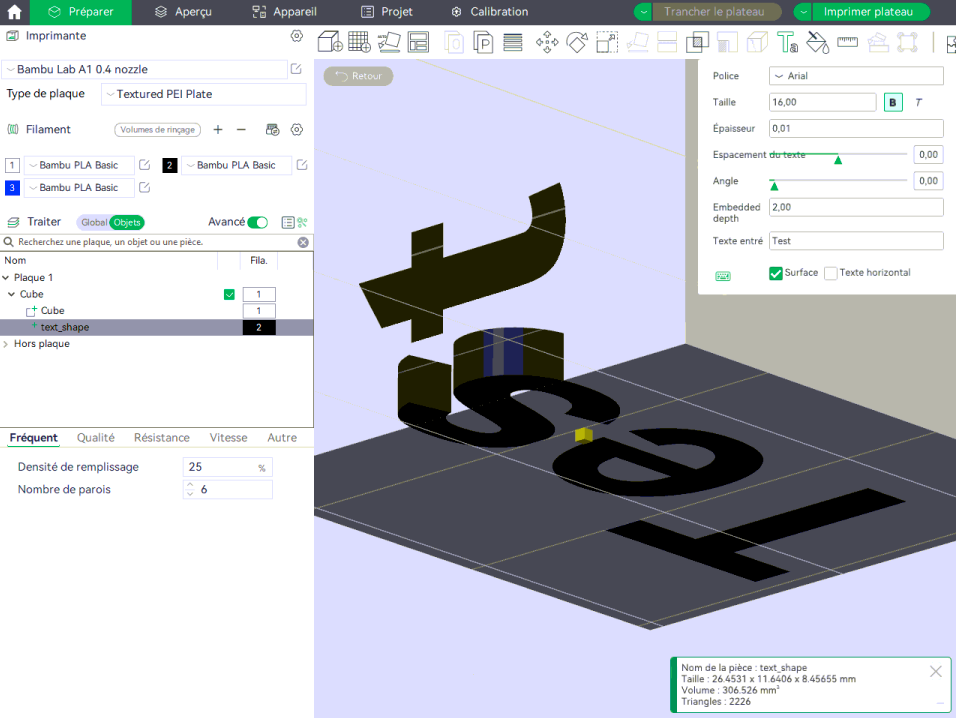
Task: Add a filament with the plus icon
Action: tap(218, 129)
